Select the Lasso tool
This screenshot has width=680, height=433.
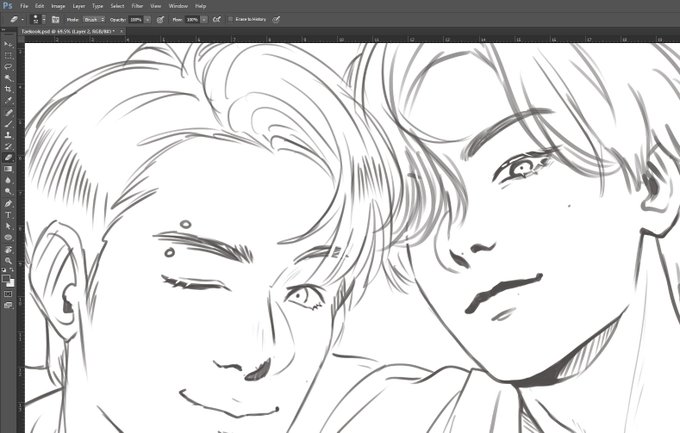click(x=8, y=67)
